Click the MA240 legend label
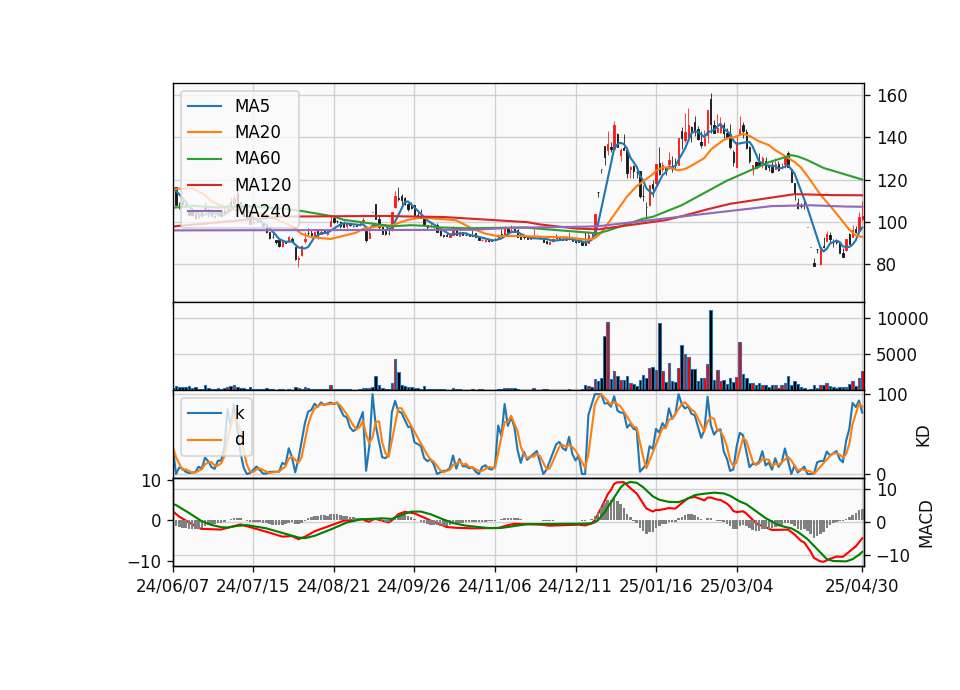Image resolution: width=960 pixels, height=690 pixels. point(263,211)
